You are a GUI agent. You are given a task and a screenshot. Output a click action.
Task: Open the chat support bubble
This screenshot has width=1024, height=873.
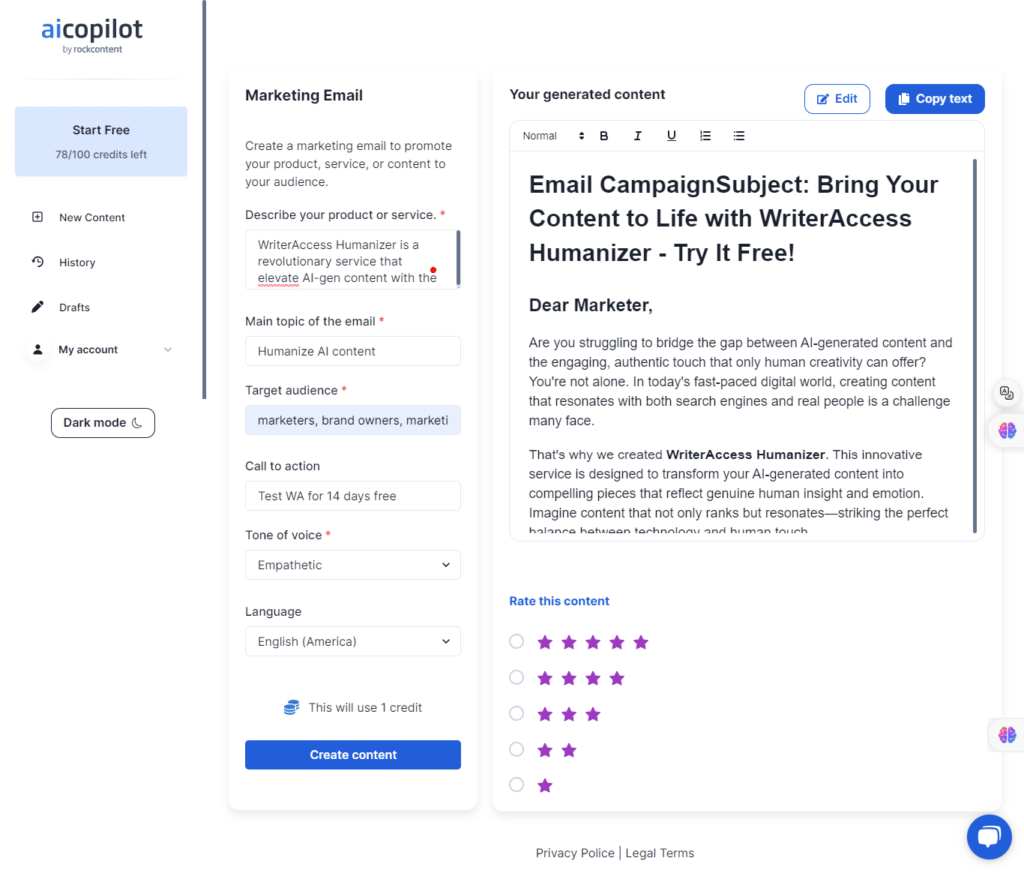coord(989,837)
